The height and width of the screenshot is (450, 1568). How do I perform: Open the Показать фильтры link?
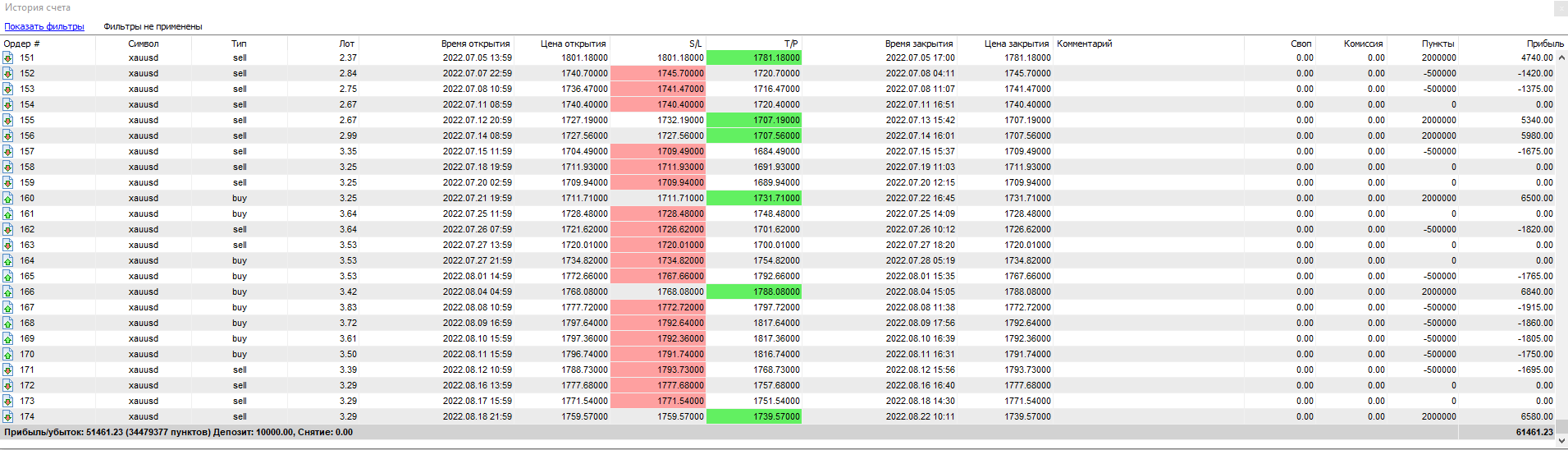(44, 26)
